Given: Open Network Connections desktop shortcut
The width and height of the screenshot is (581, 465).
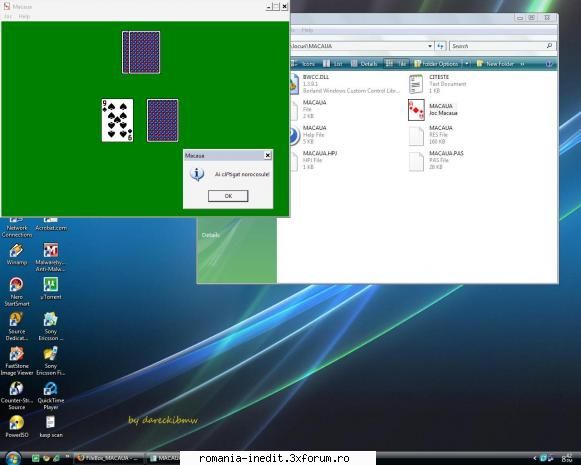Looking at the screenshot, I should click(x=16, y=227).
